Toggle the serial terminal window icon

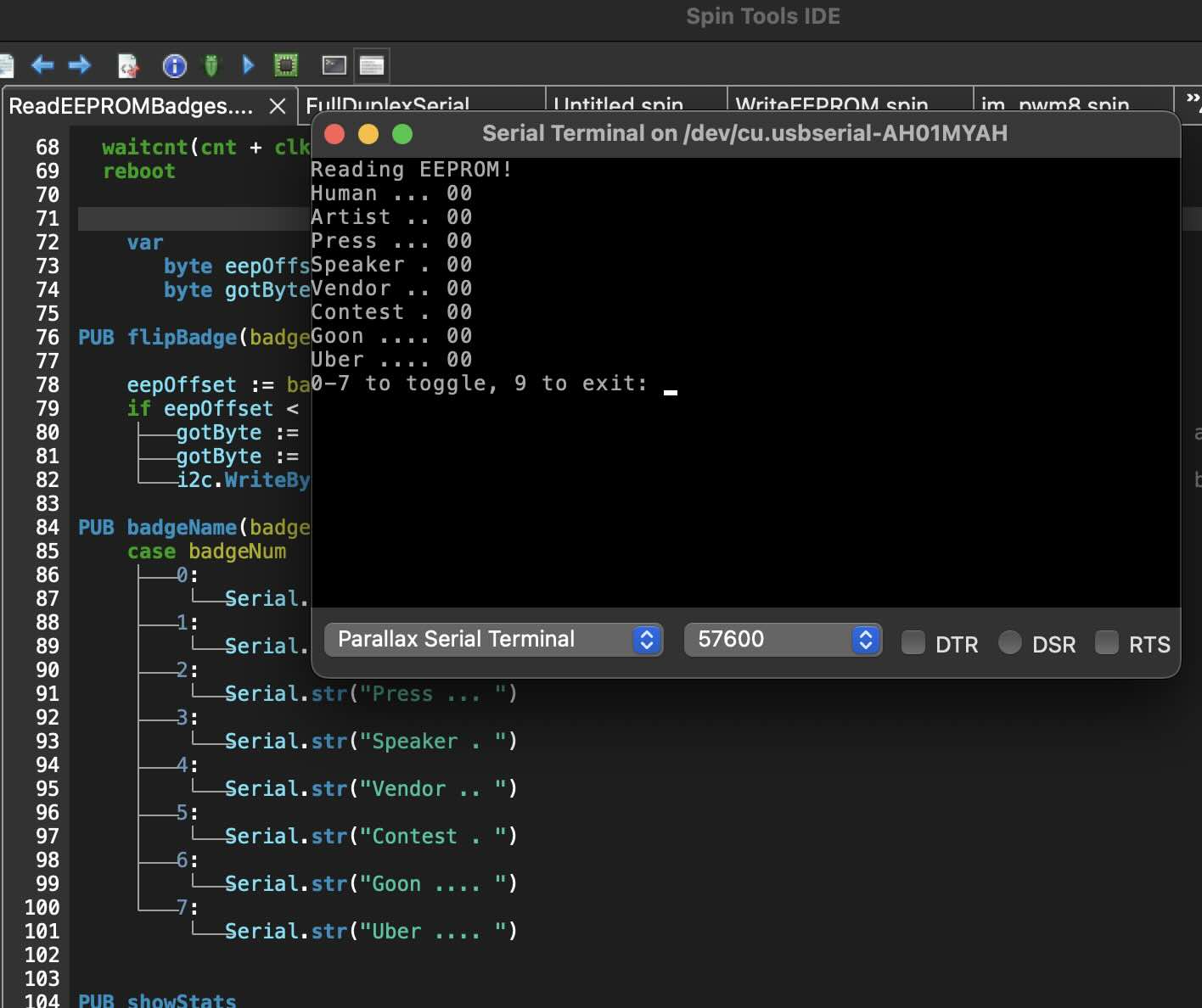click(x=372, y=65)
